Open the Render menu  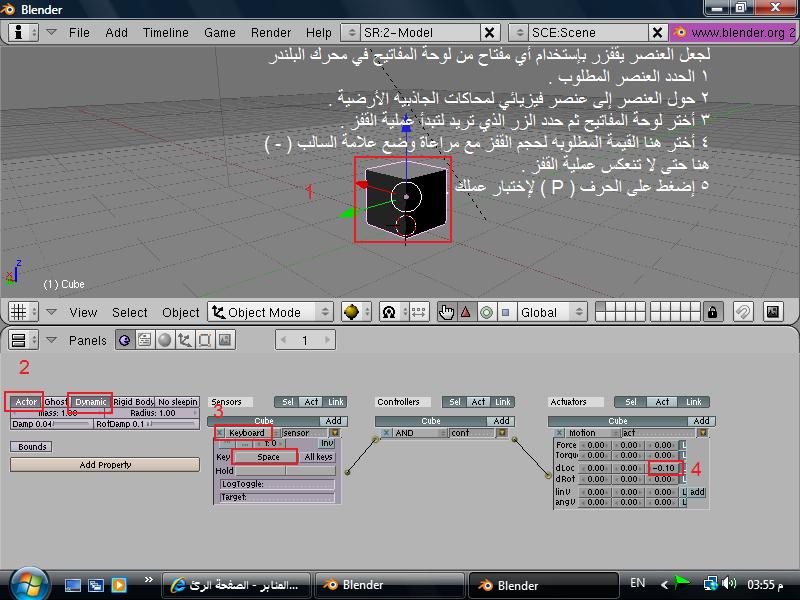(271, 33)
